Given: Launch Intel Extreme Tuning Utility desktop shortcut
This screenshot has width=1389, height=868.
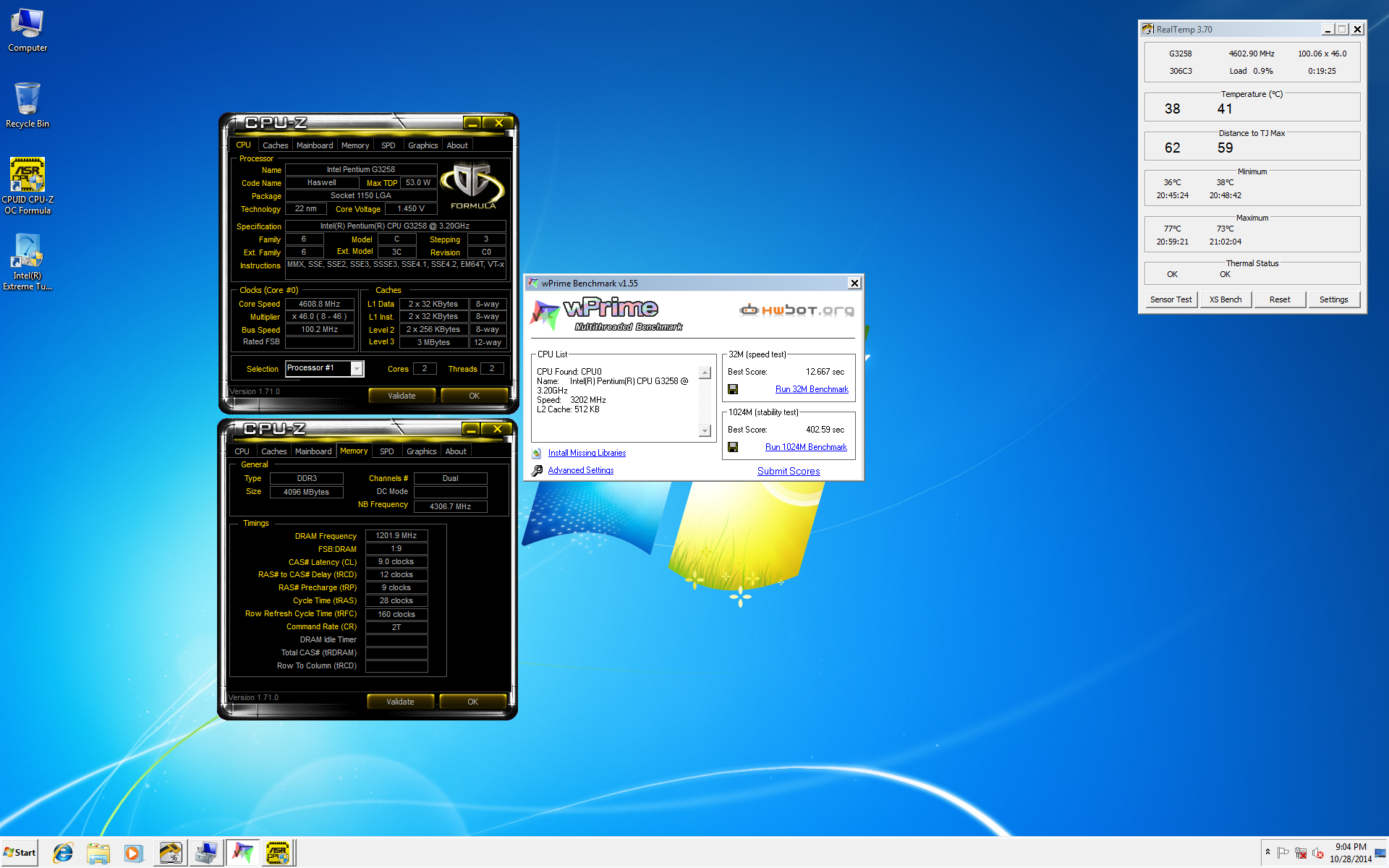Looking at the screenshot, I should point(27,262).
